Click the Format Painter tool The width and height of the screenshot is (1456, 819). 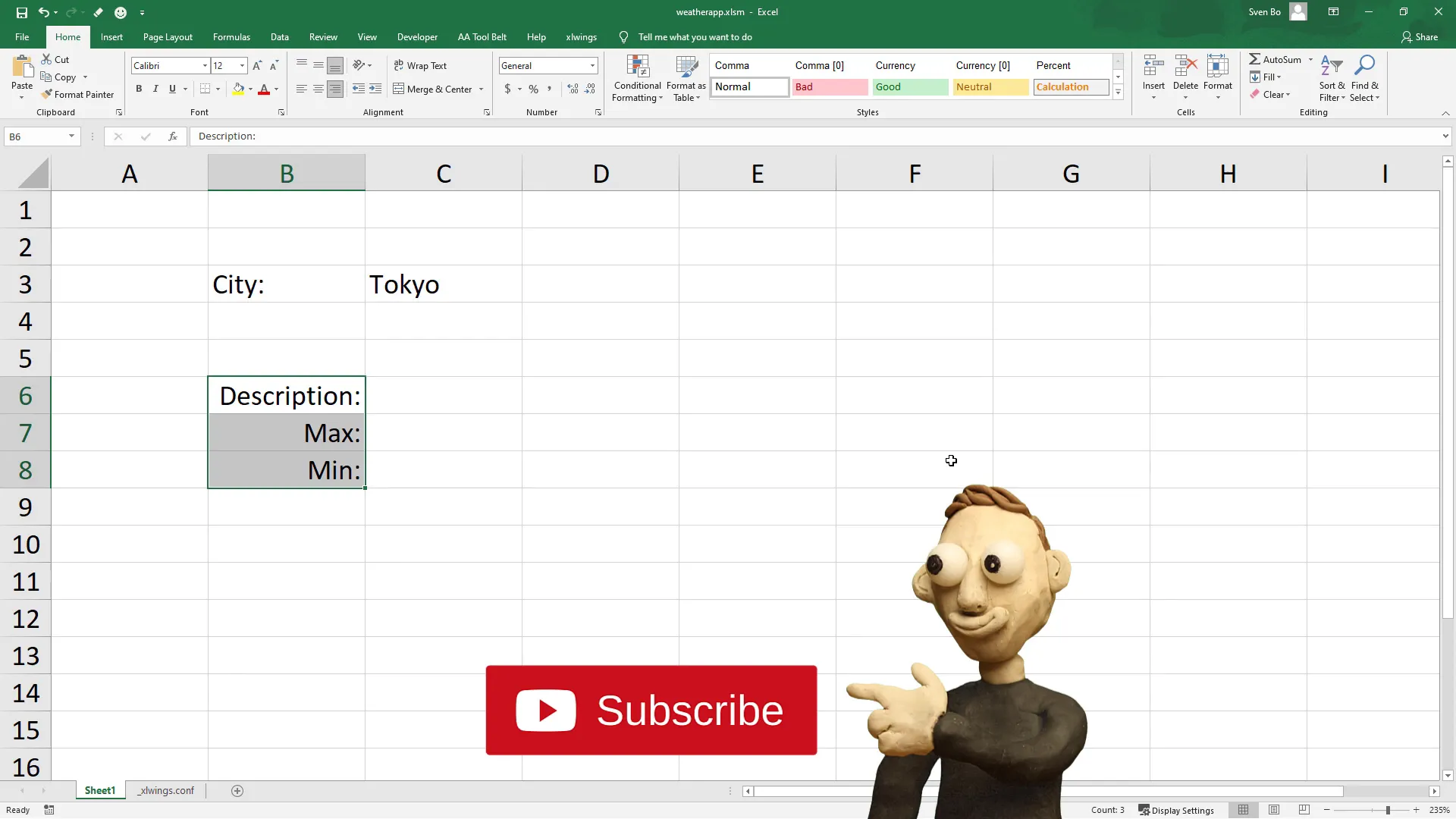78,94
